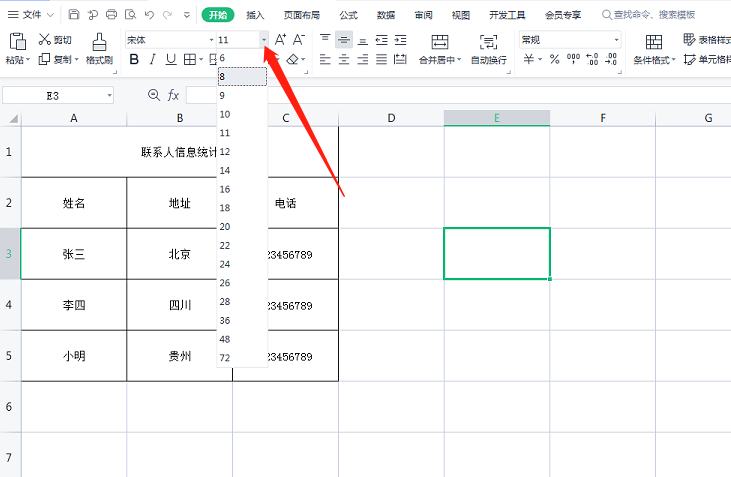Apply percent style format

point(554,59)
